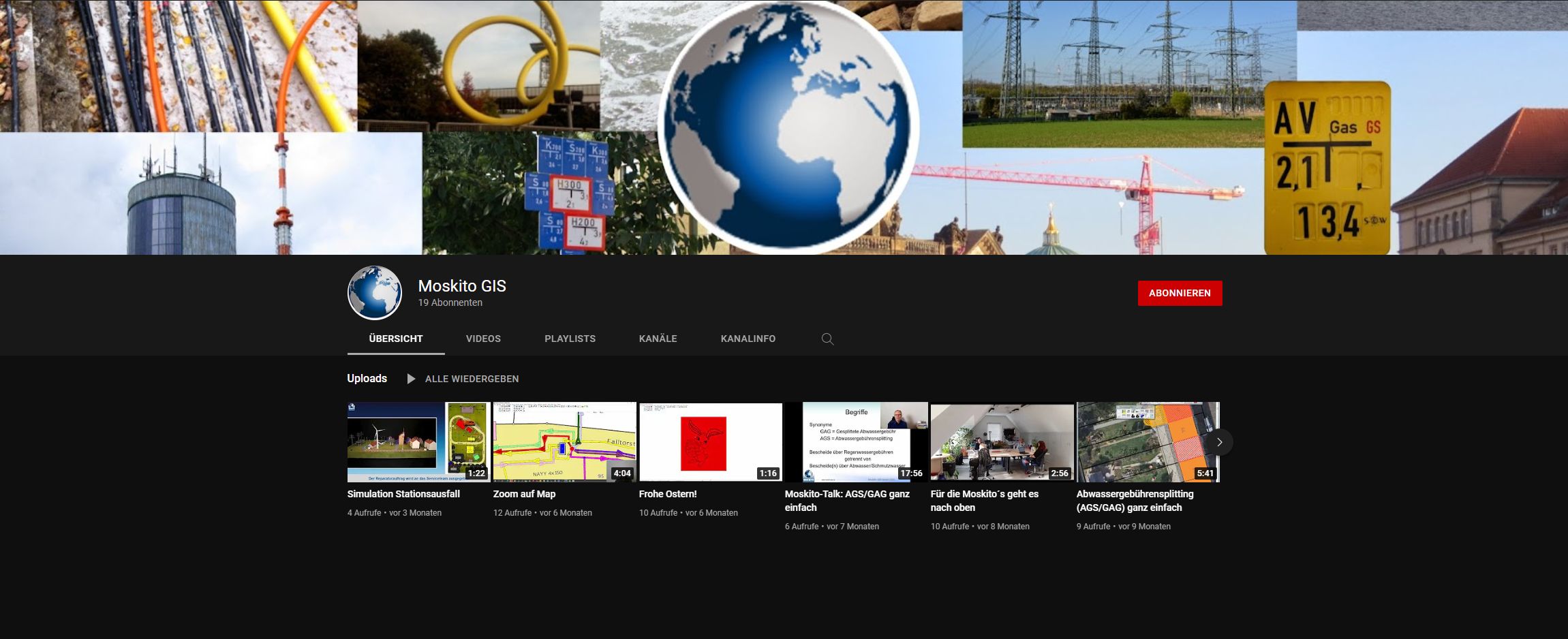Open the 17:56 duration video Moskito-Talk
The height and width of the screenshot is (639, 1568).
pos(857,441)
